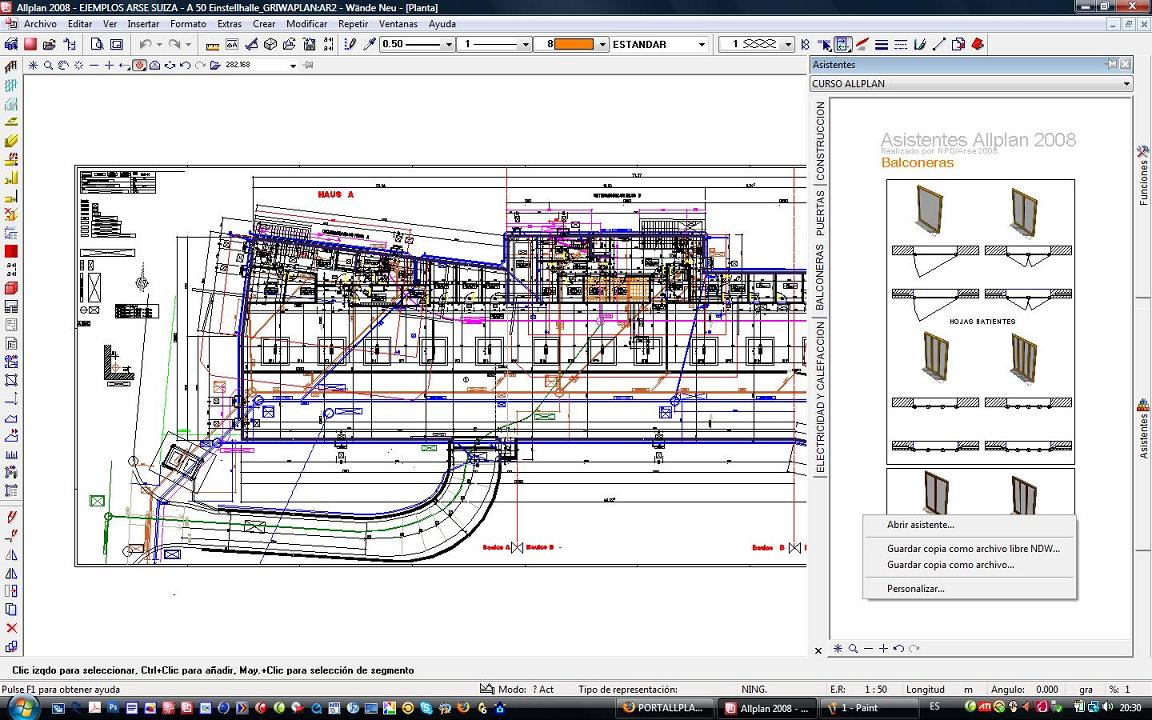The height and width of the screenshot is (720, 1152).
Task: Open the line type 1 dropdown
Action: point(525,44)
